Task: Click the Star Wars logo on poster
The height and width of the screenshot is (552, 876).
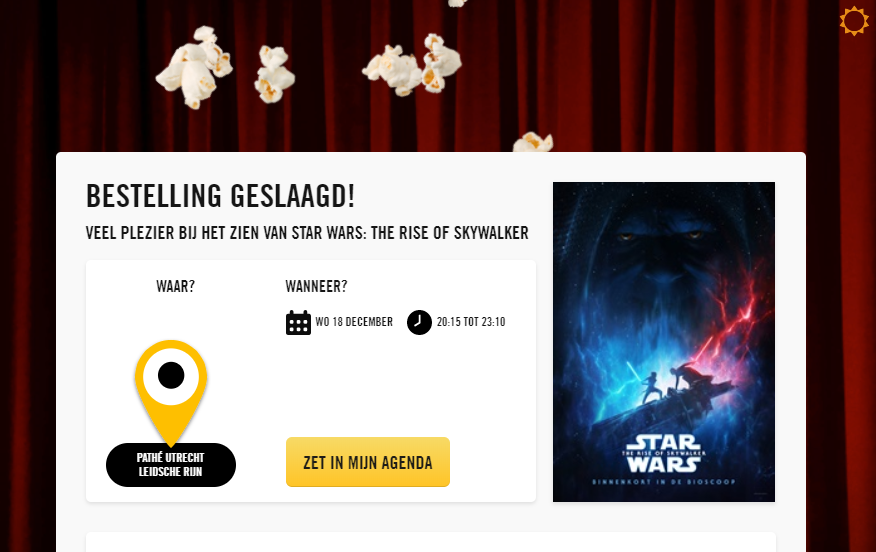Action: point(664,454)
